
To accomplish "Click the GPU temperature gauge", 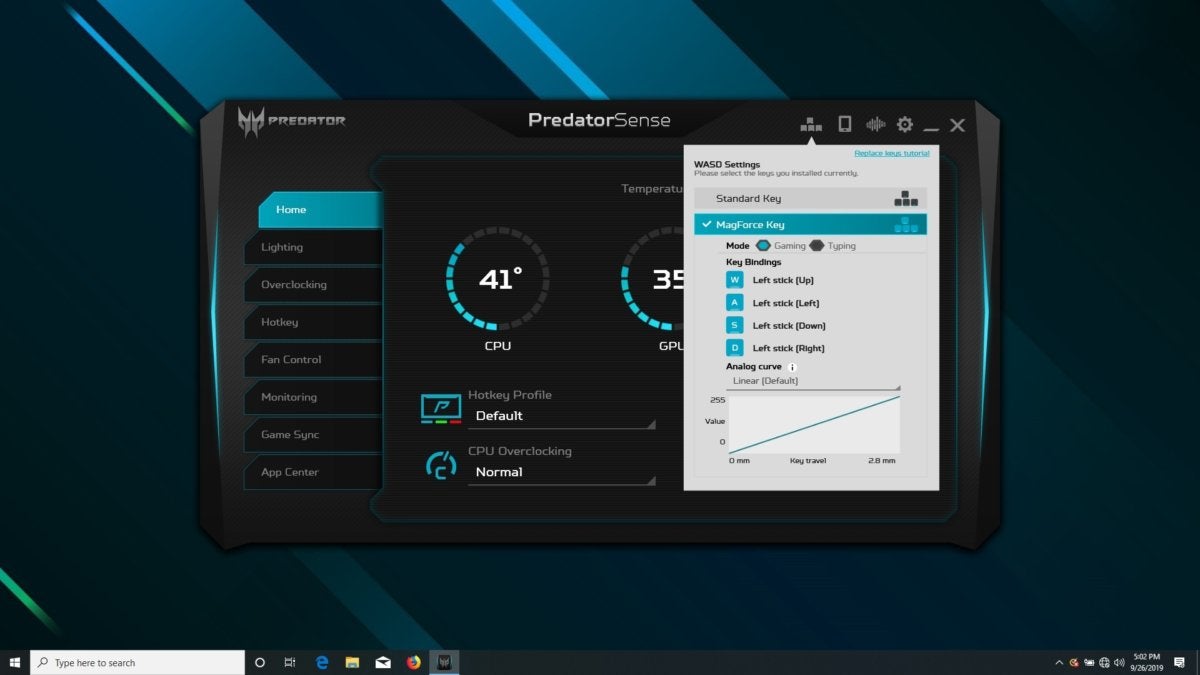I will click(x=652, y=279).
